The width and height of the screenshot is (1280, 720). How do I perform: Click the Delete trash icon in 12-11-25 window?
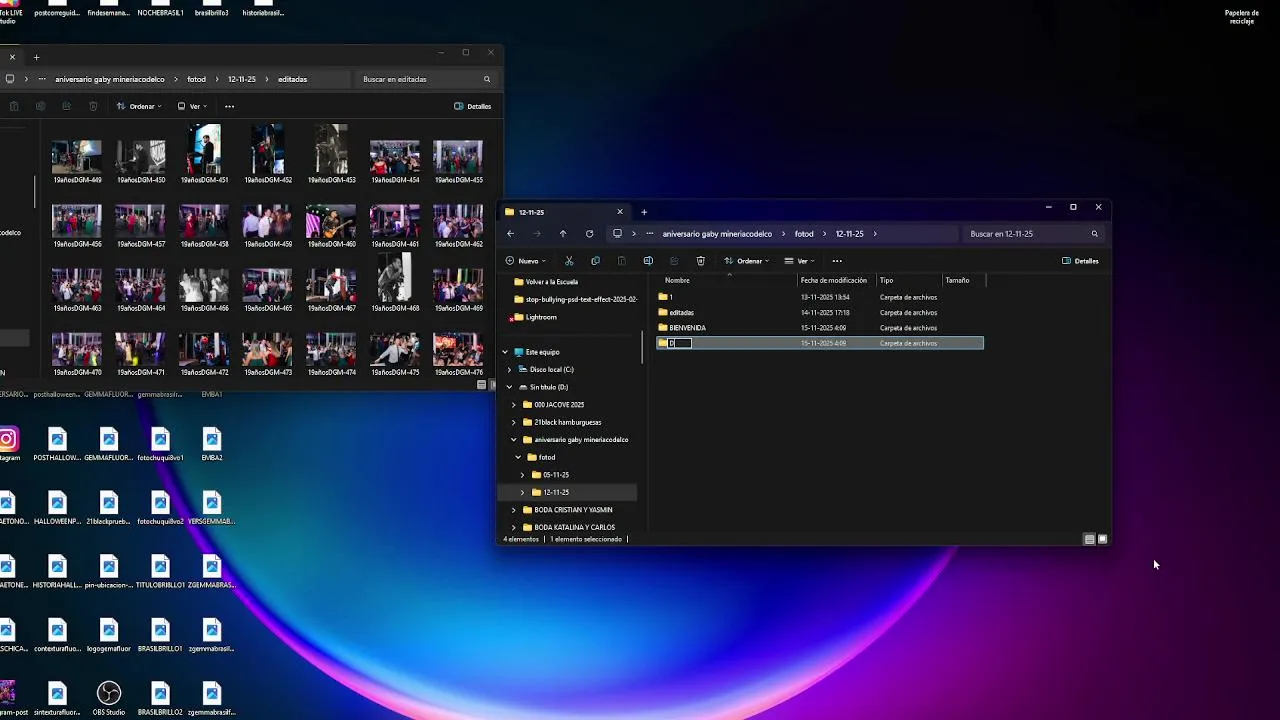point(700,261)
